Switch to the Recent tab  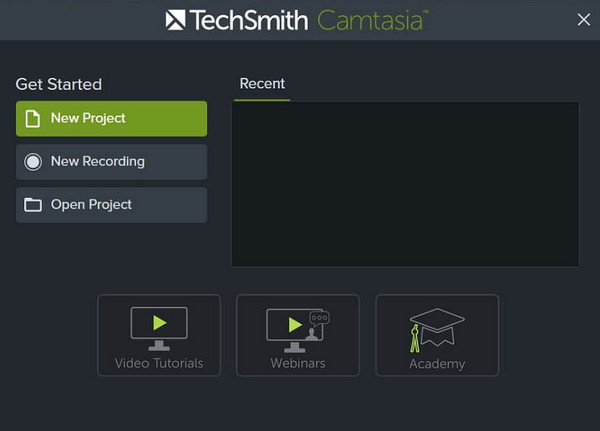point(262,84)
